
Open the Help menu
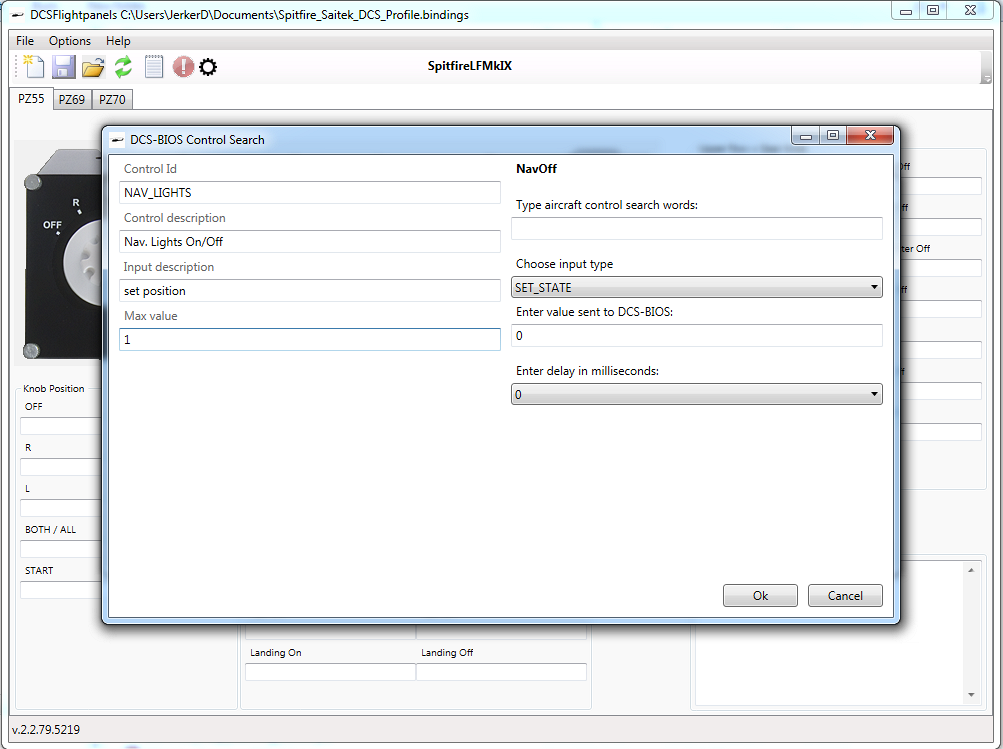118,41
